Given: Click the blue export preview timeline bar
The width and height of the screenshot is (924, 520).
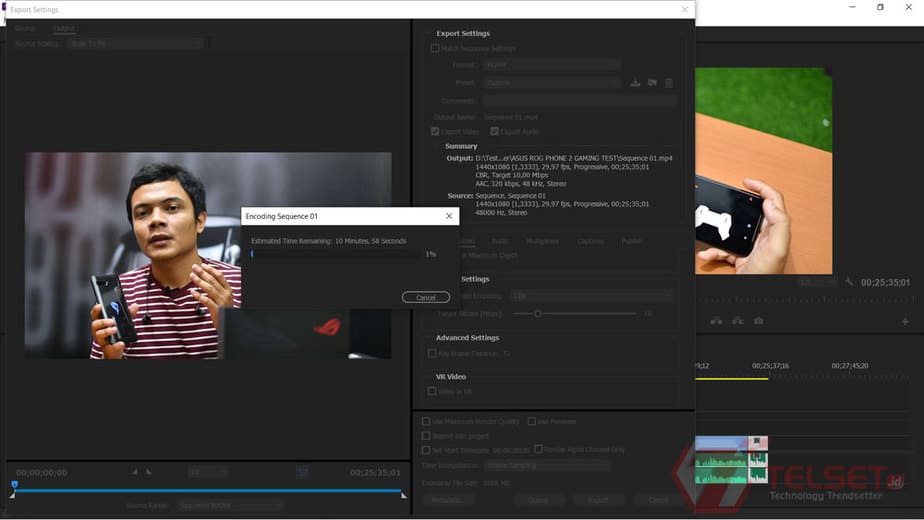Looking at the screenshot, I should coord(207,490).
